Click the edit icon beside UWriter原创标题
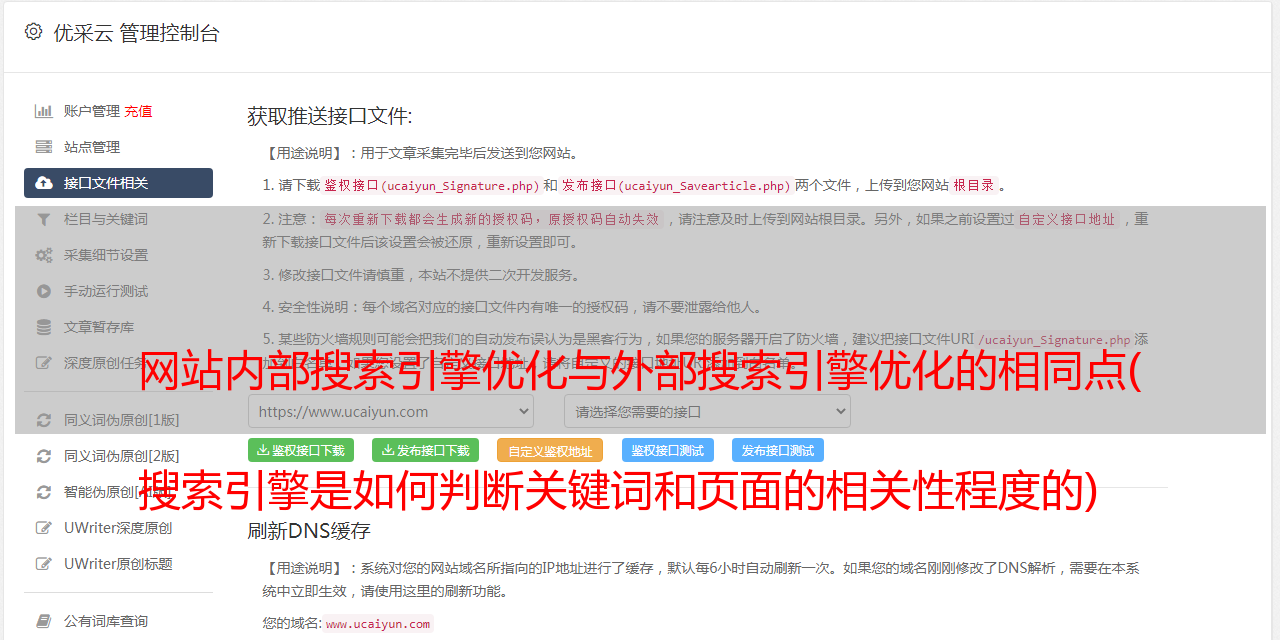This screenshot has width=1280, height=640. pyautogui.click(x=44, y=564)
